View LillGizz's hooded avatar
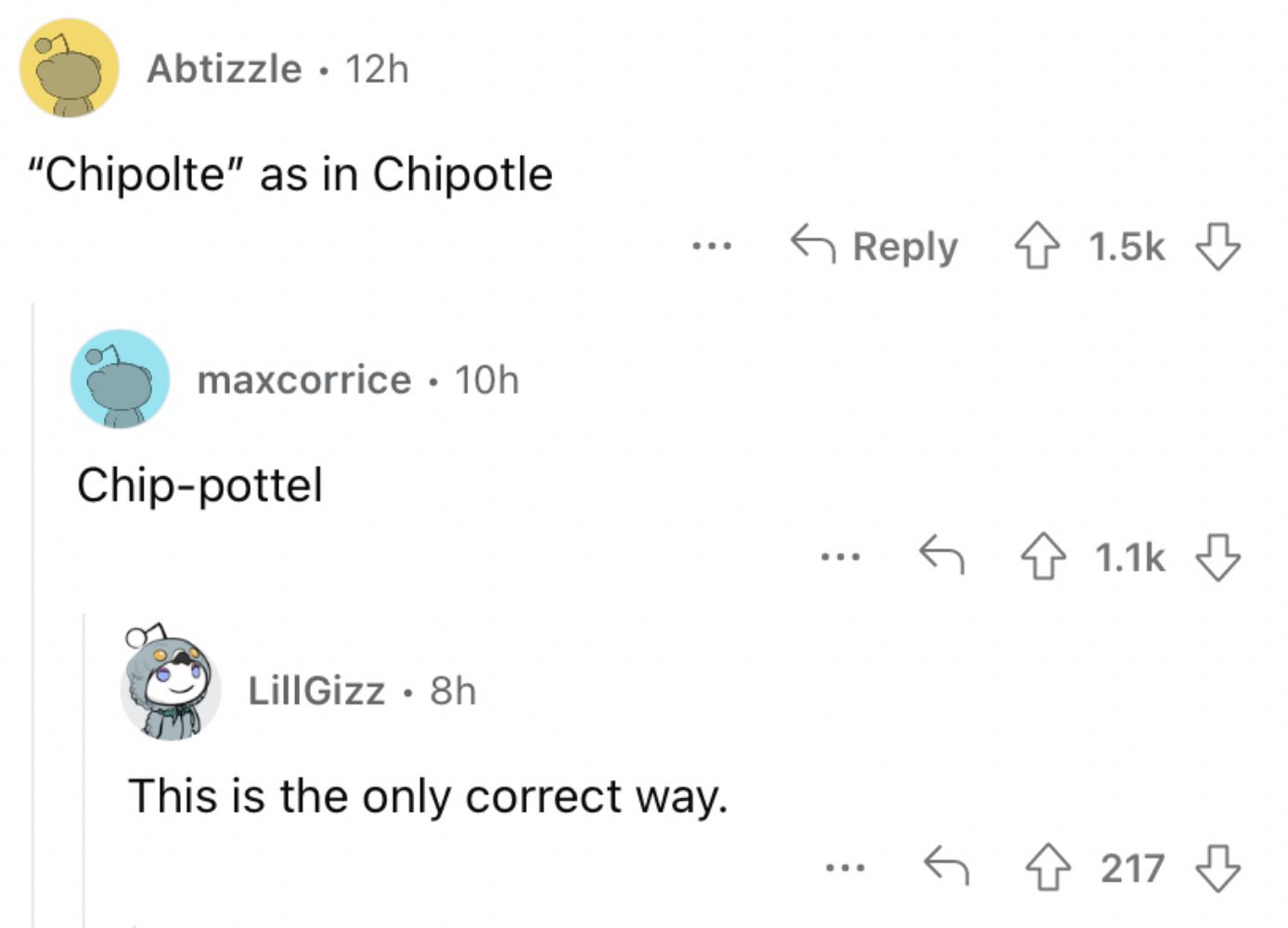1288x928 pixels. pyautogui.click(x=171, y=683)
